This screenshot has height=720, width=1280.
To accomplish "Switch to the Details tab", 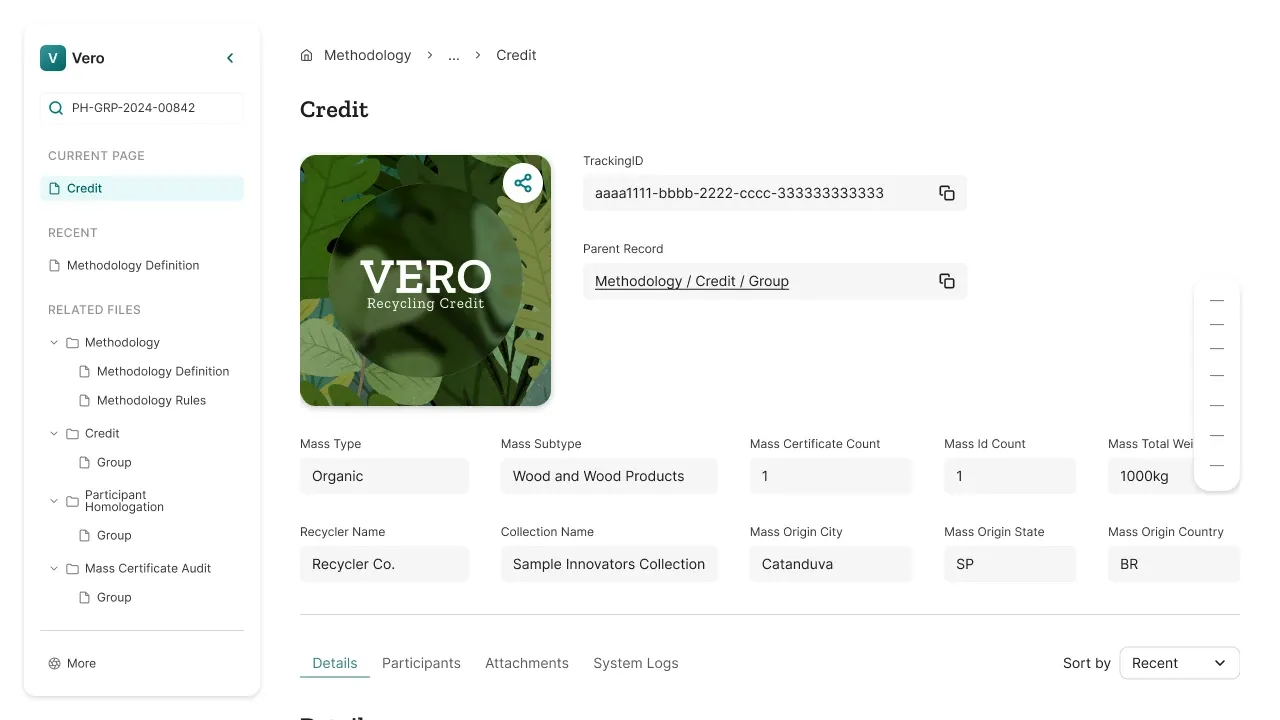I will click(x=335, y=663).
